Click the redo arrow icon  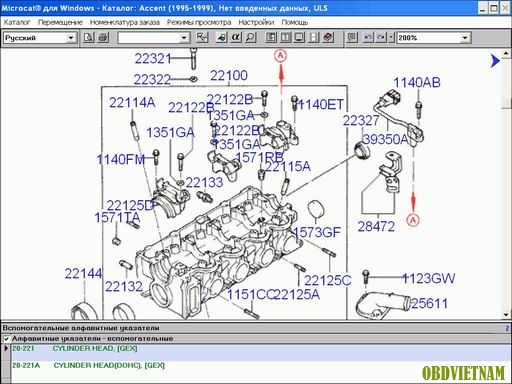(x=381, y=37)
